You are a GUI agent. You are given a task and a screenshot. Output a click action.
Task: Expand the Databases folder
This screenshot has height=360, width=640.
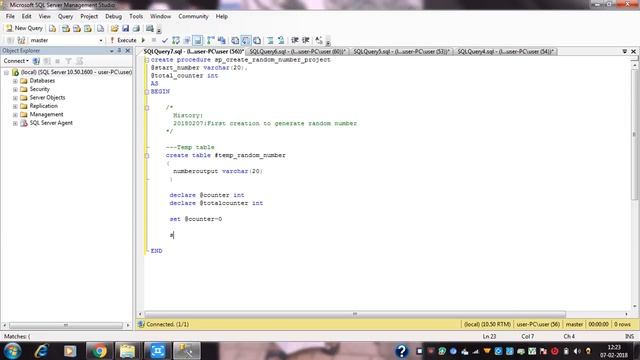(x=15, y=81)
